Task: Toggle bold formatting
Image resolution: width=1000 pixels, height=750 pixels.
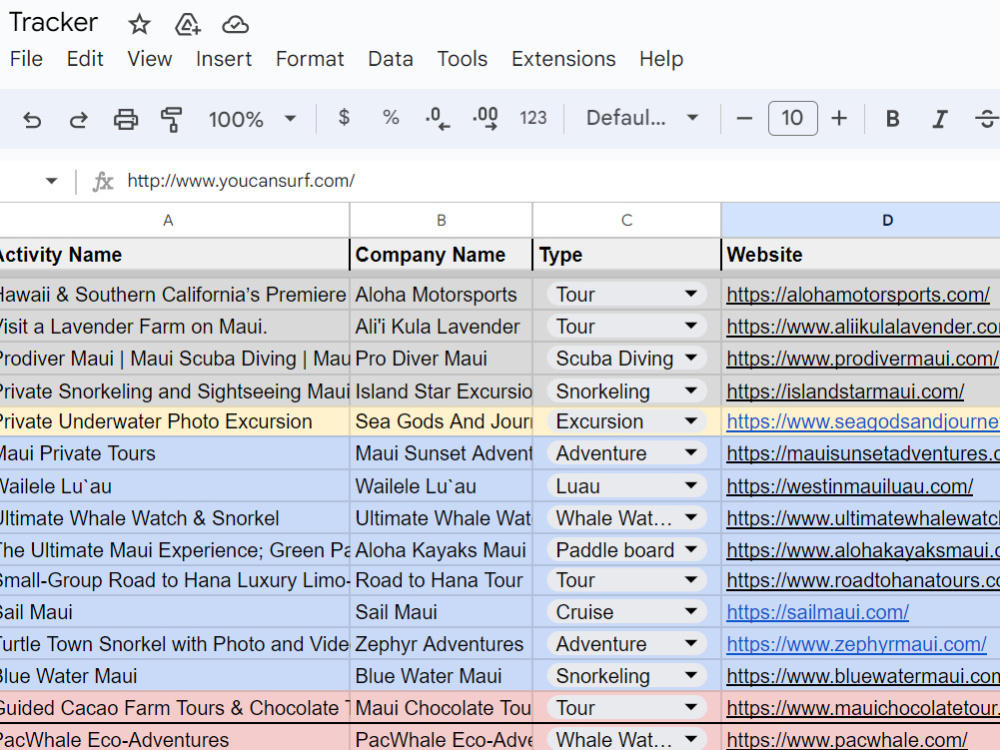Action: tap(893, 119)
